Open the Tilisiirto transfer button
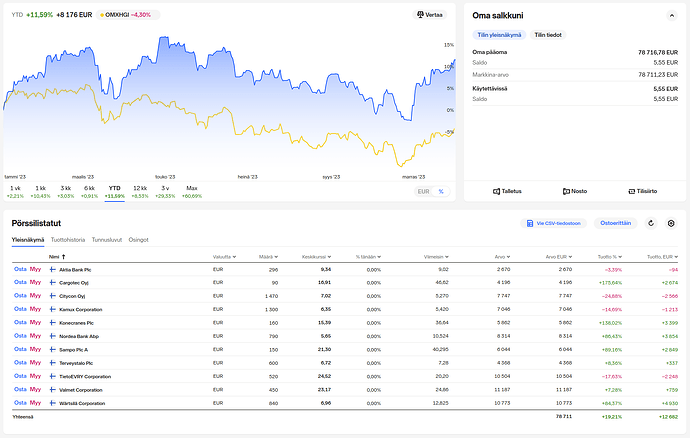 click(x=642, y=191)
